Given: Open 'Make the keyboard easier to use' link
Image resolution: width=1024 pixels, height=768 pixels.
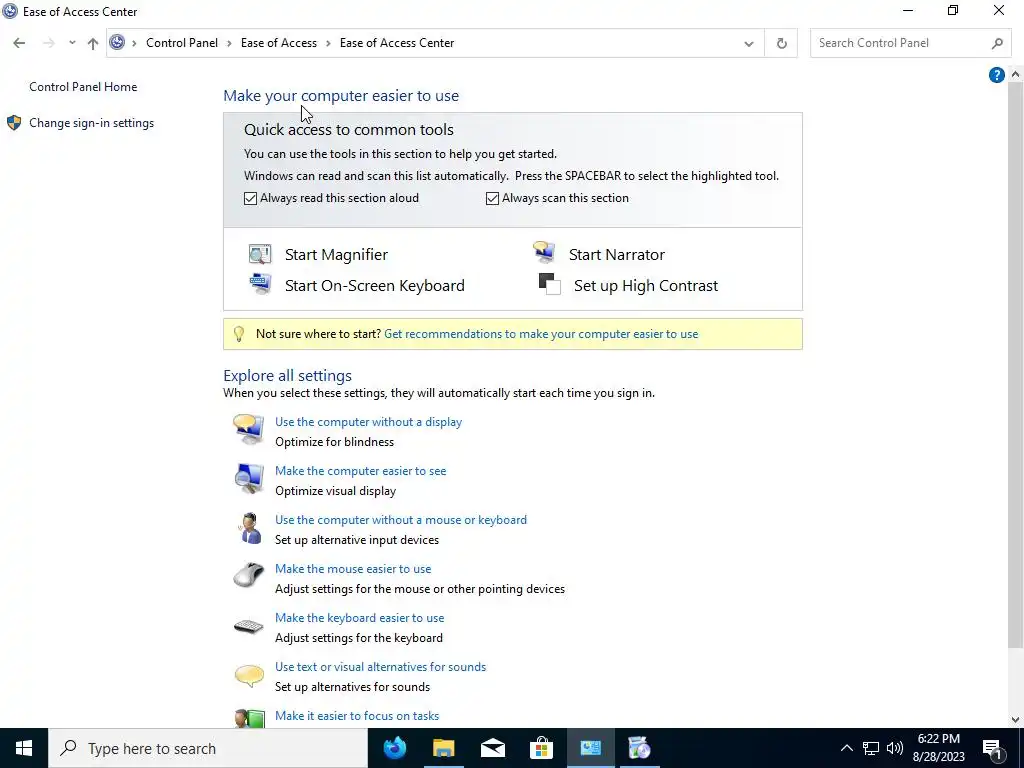Looking at the screenshot, I should (359, 618).
